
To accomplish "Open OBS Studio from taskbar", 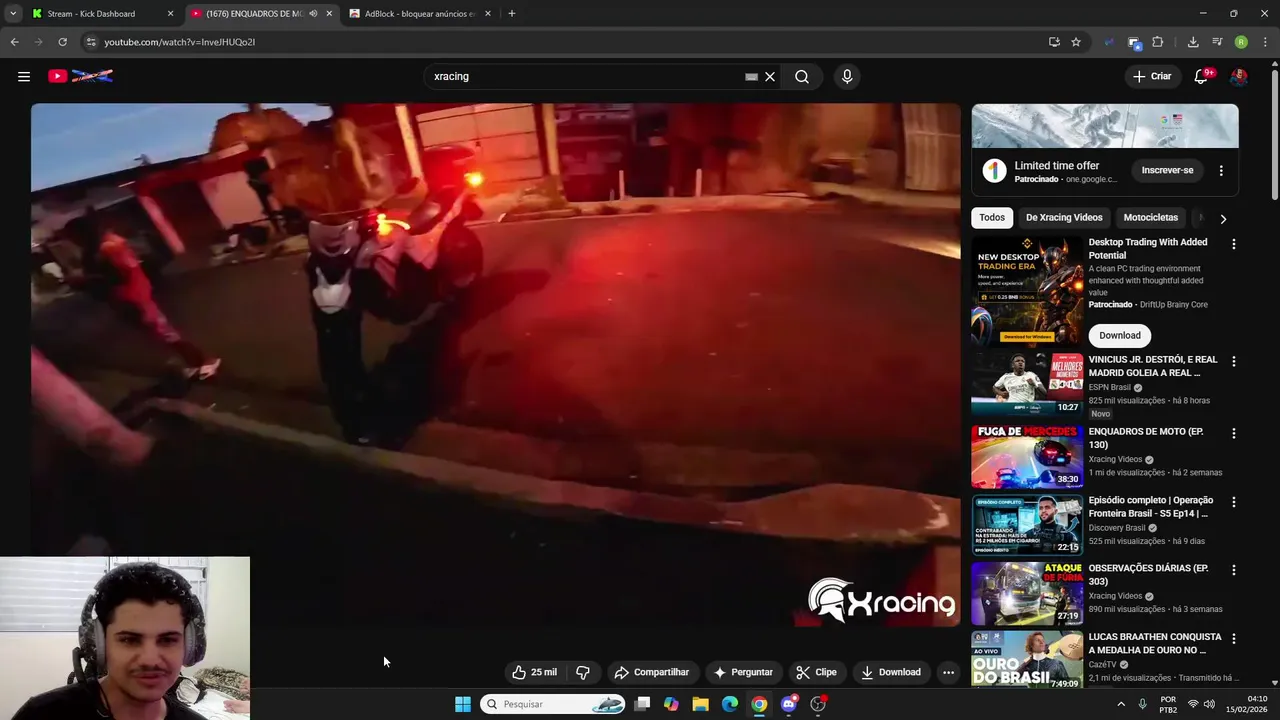I will pyautogui.click(x=818, y=704).
